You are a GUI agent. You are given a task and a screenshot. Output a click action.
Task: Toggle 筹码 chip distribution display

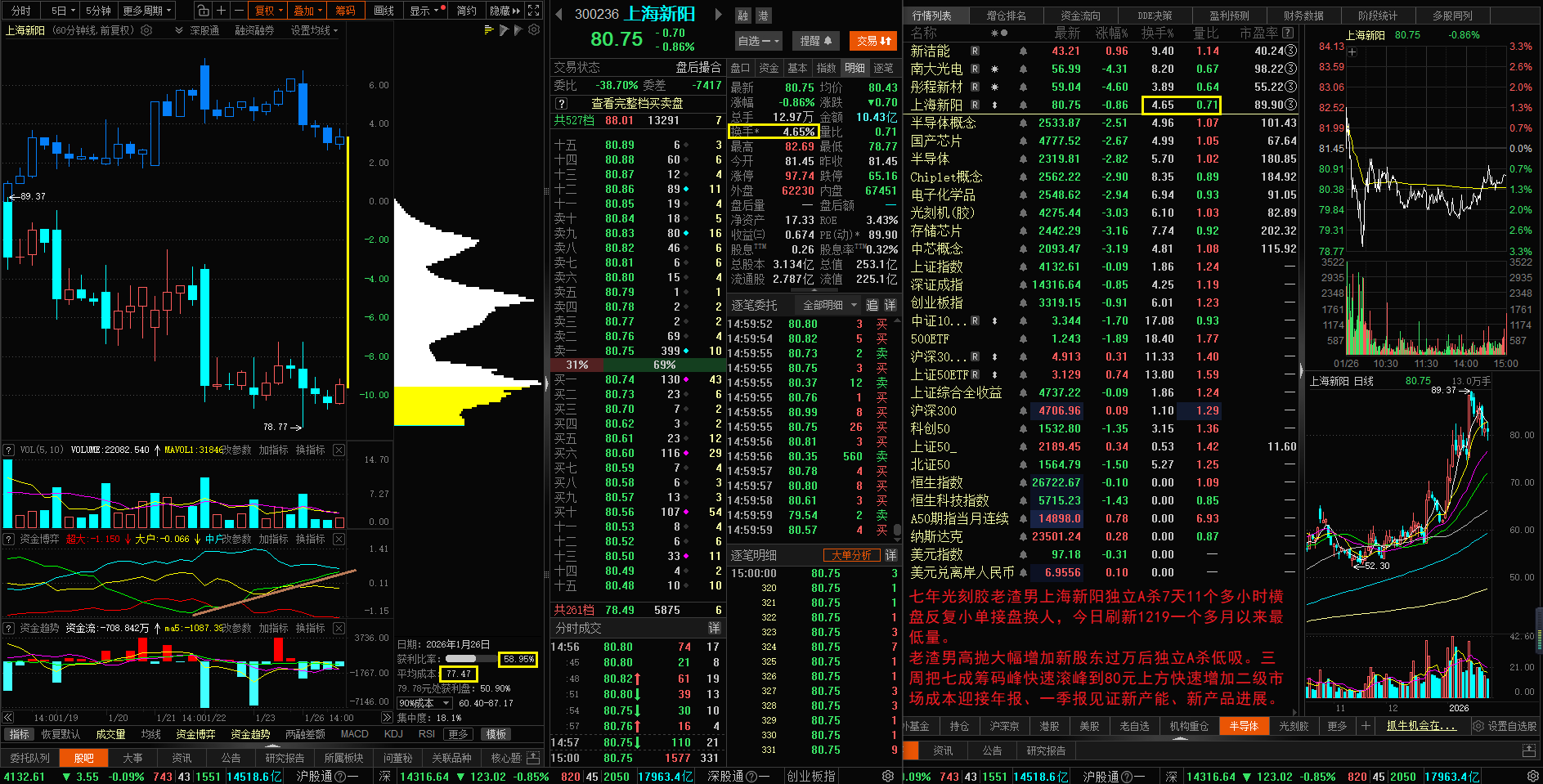346,11
